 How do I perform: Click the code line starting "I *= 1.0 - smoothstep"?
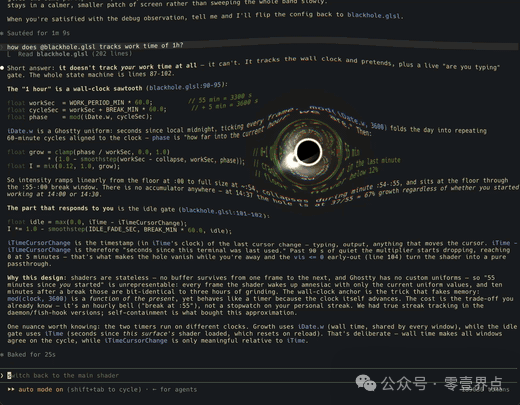pos(119,230)
